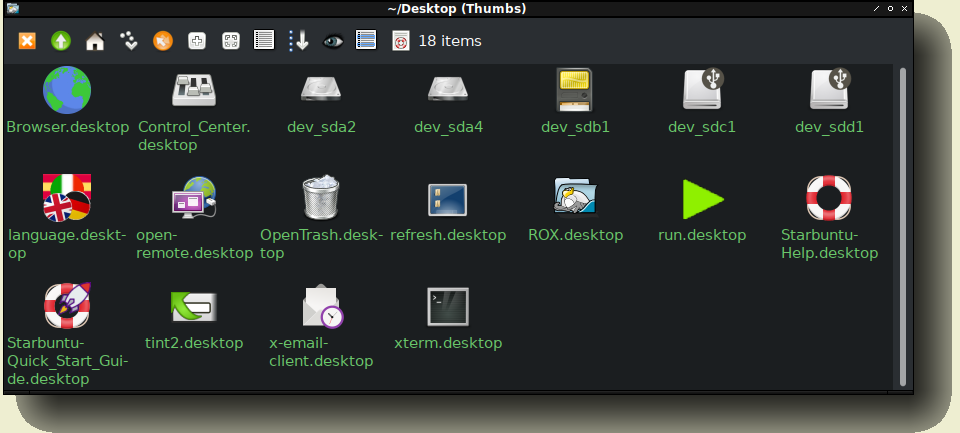960x433 pixels.
Task: Click the xterm.desktop terminal icon
Action: coord(448,307)
